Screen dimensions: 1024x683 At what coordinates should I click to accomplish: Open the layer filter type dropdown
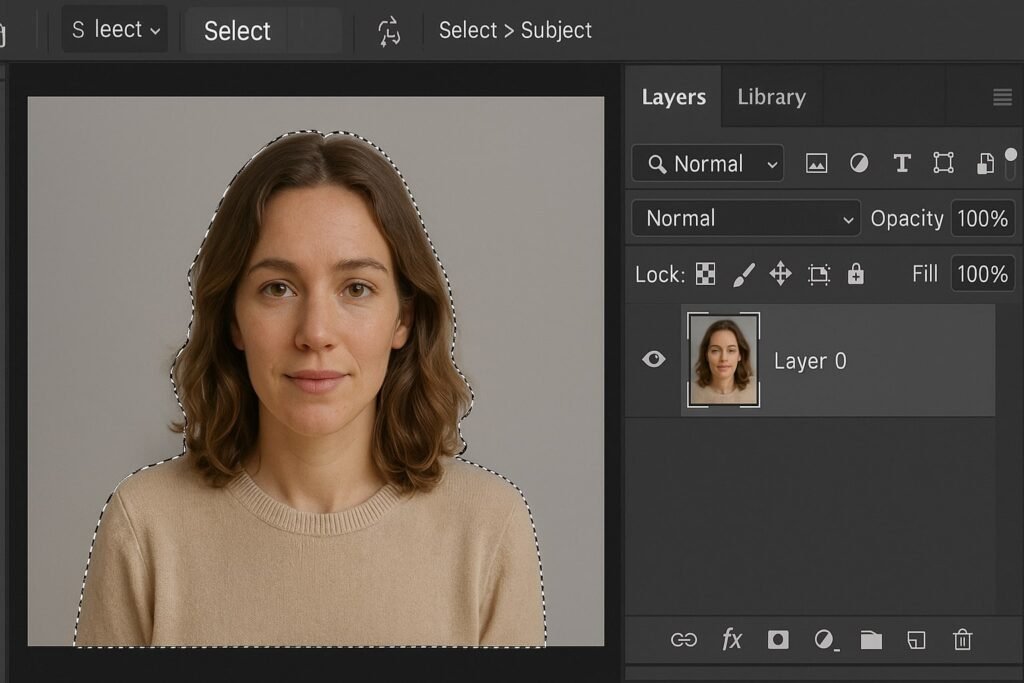point(708,163)
